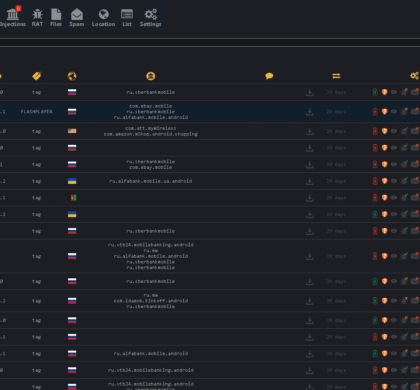The width and height of the screenshot is (420, 390).
Task: Click the download icon in com.att.myWireless row
Action: click(310, 131)
